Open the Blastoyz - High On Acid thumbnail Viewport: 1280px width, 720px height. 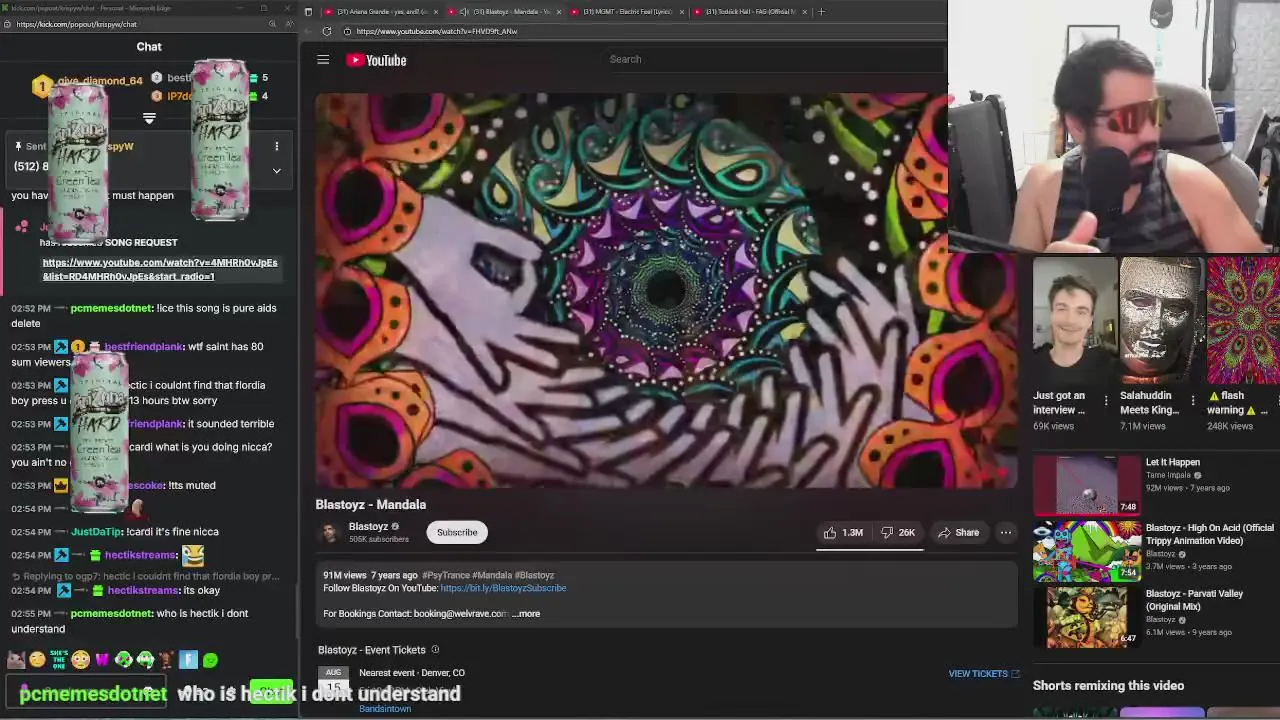[x=1086, y=550]
